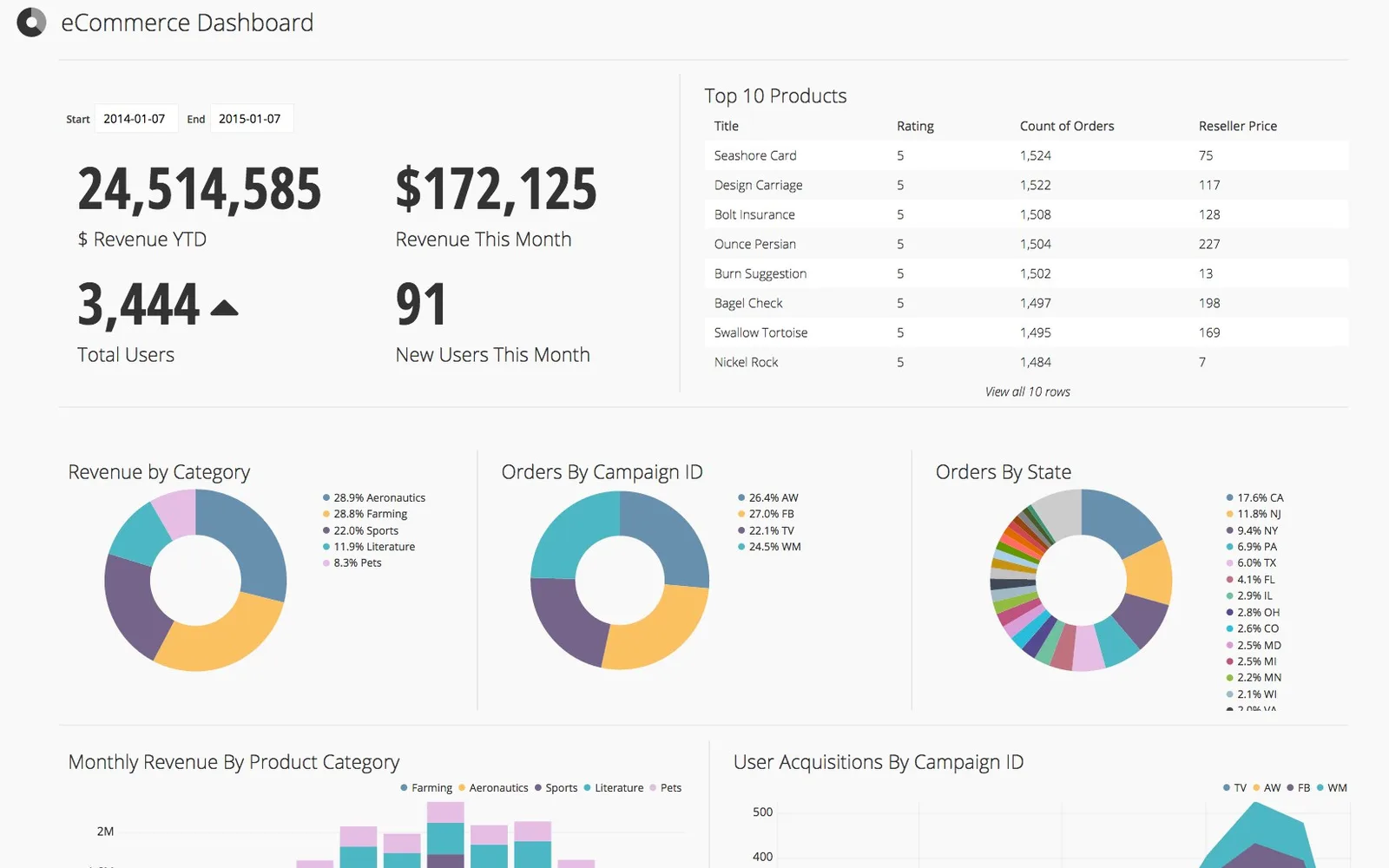Select the Seashore Card product row title

point(755,155)
